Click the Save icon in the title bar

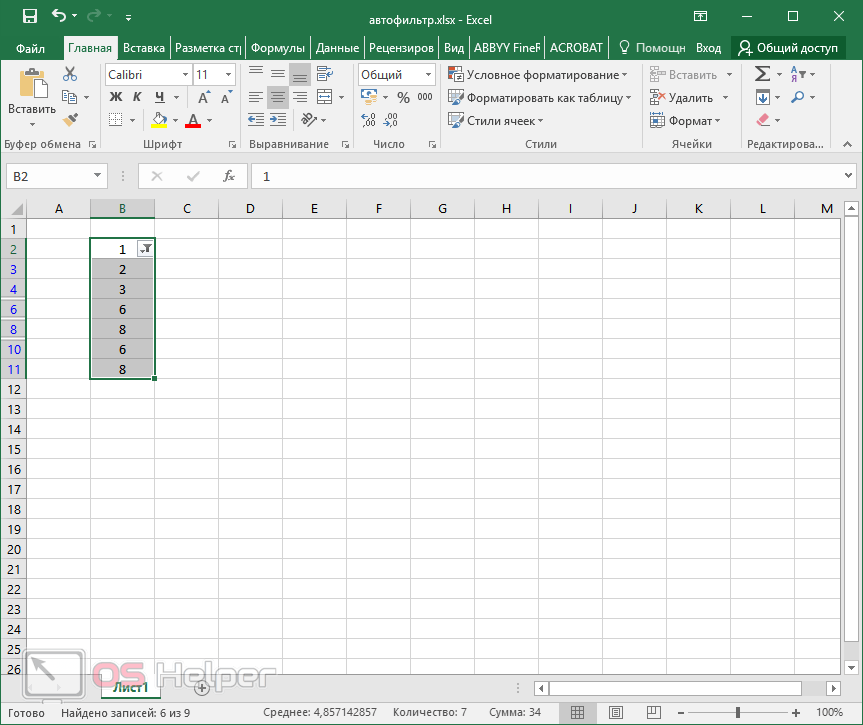pos(29,16)
